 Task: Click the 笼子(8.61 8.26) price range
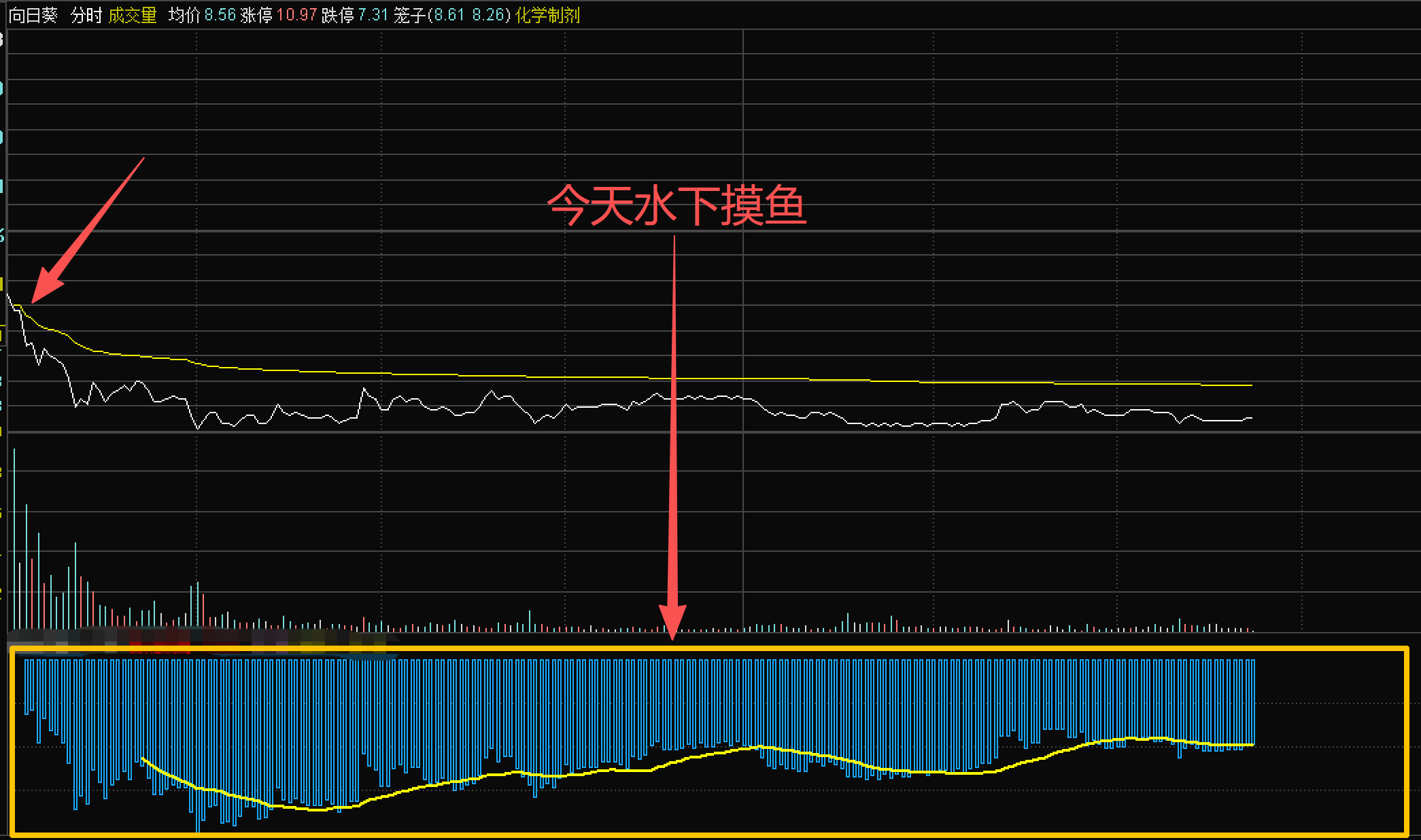451,15
